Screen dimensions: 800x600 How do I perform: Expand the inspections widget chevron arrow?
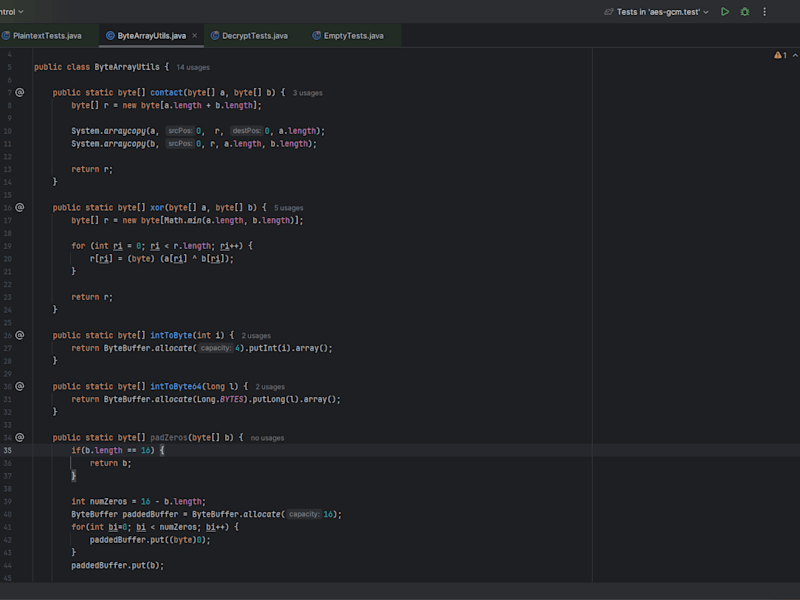point(795,55)
